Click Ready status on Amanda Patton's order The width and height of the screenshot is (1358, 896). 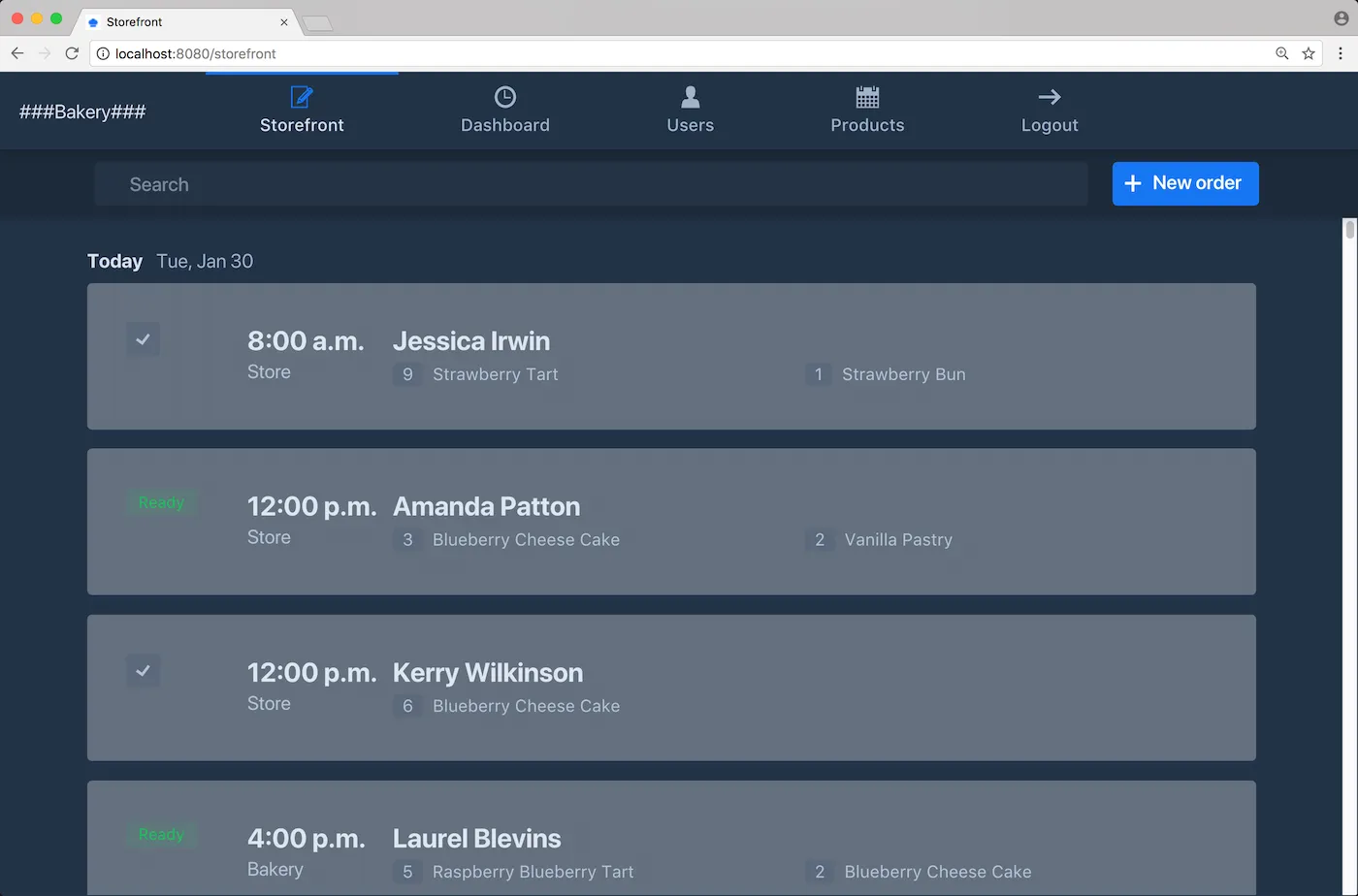161,502
